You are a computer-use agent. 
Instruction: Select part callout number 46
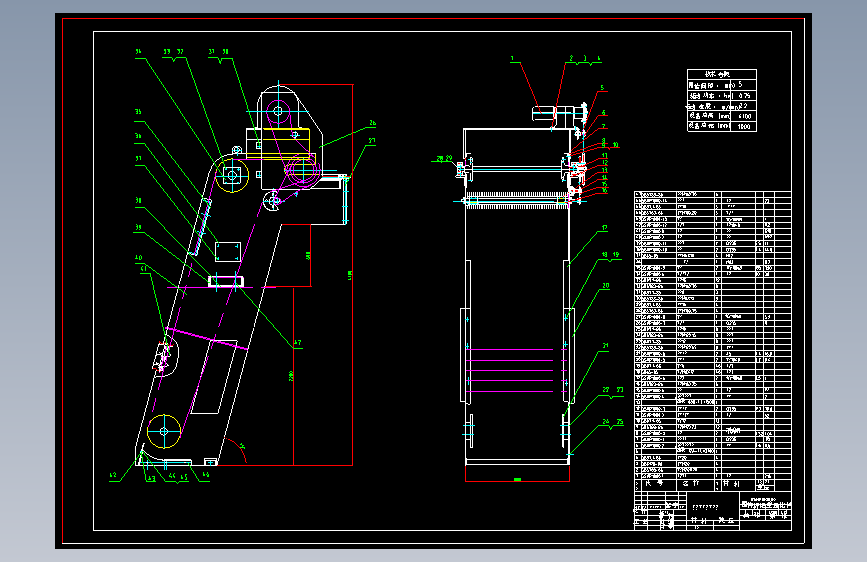tap(206, 475)
